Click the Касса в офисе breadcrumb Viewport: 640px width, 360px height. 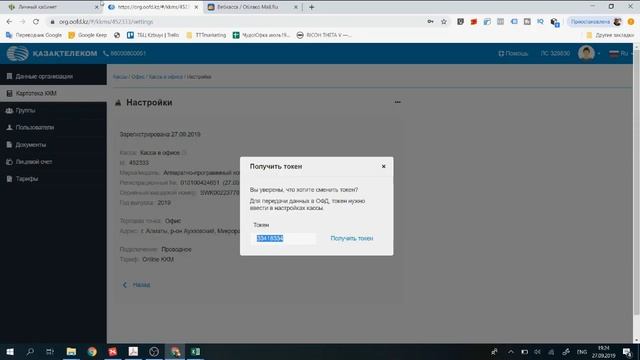tap(165, 77)
